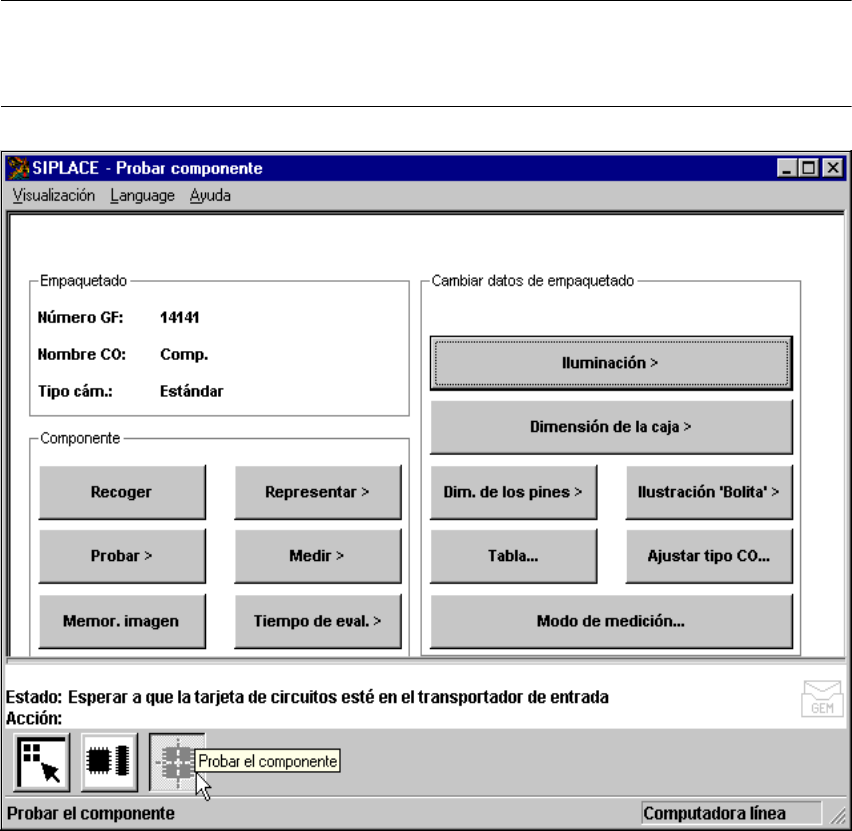Click the chip component icon in bottom toolbar
The height and width of the screenshot is (831, 852).
click(x=108, y=762)
